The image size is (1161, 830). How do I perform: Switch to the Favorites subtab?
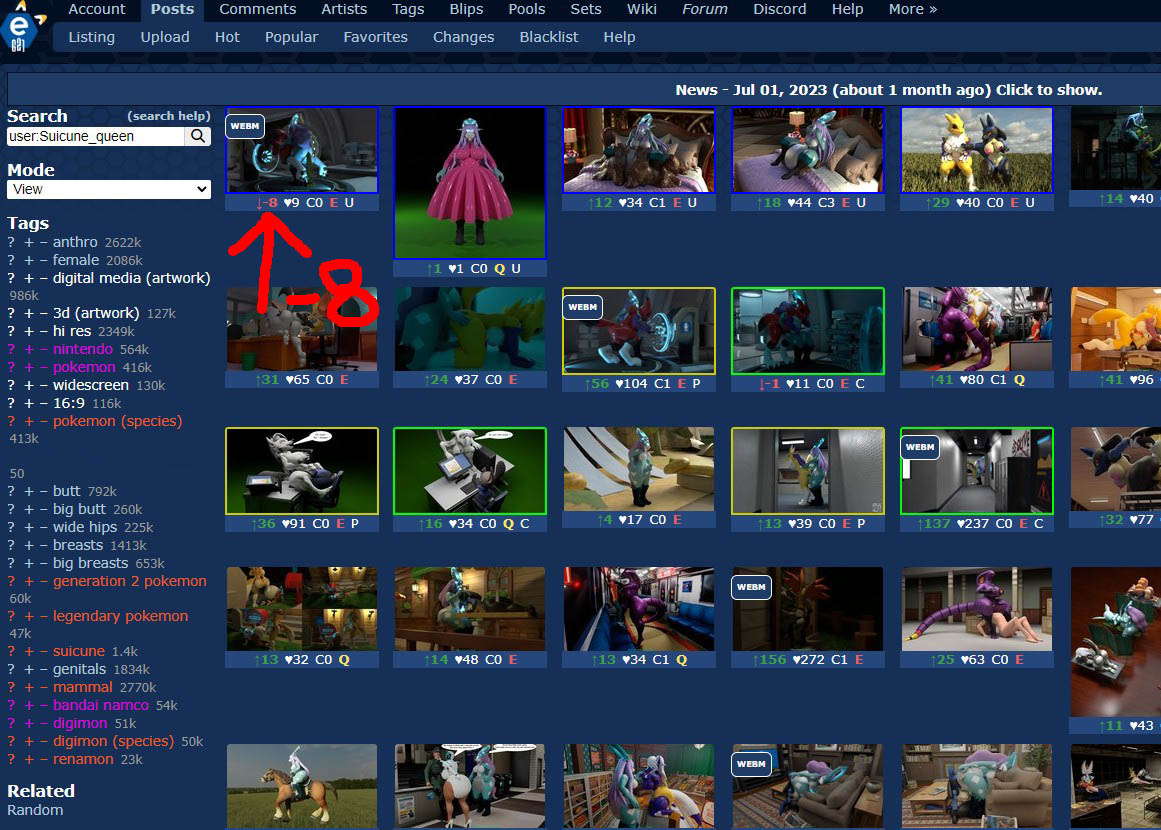click(375, 37)
